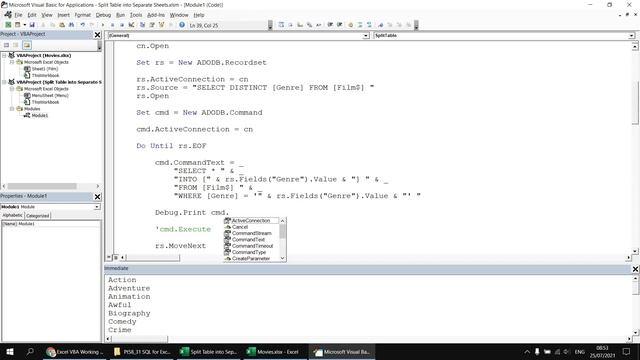Screen dimensions: 640x360
Task: Click the Paste toolbar icon
Action: coord(62,25)
